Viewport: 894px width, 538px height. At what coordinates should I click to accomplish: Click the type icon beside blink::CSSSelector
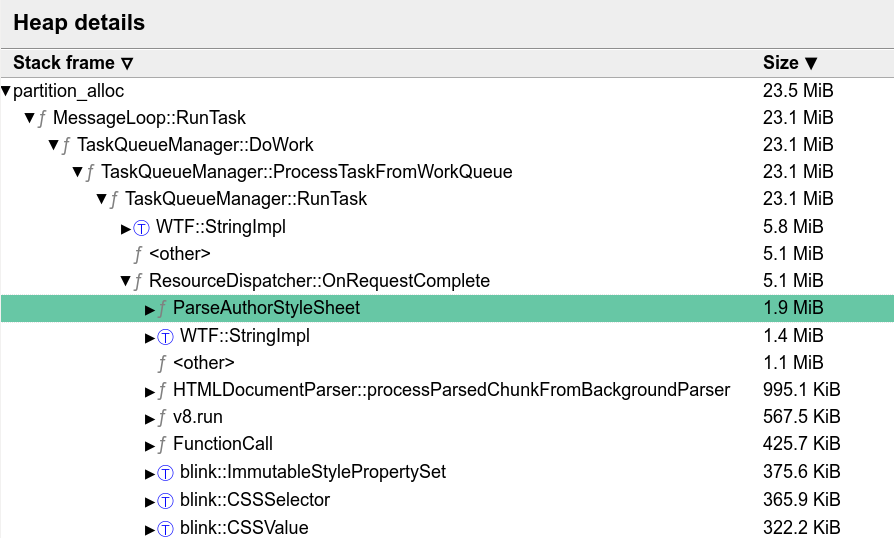click(165, 501)
